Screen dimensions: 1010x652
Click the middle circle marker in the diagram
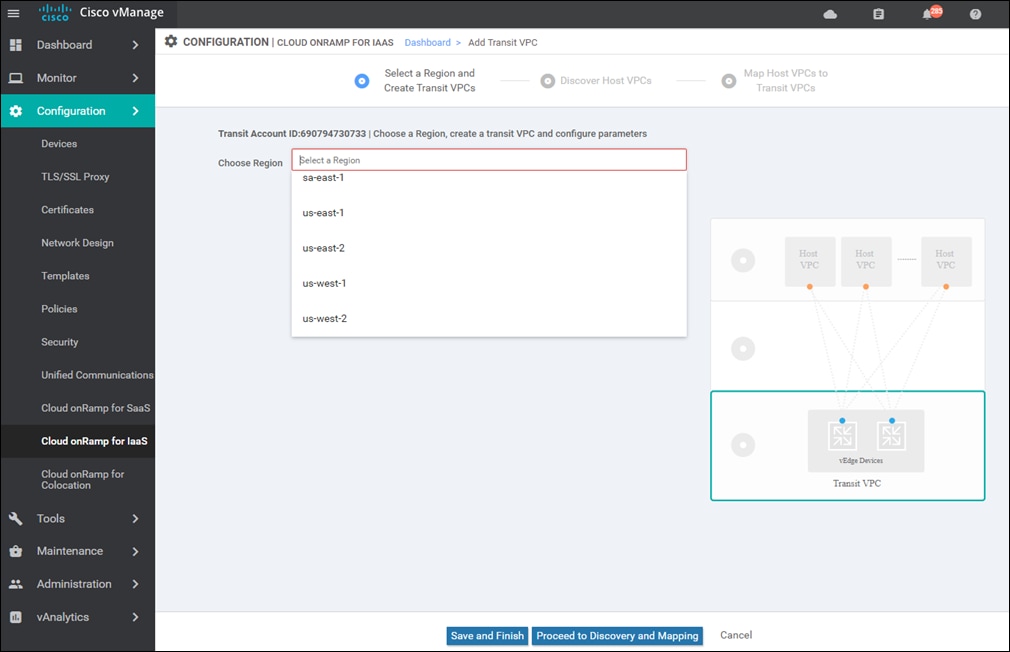743,349
